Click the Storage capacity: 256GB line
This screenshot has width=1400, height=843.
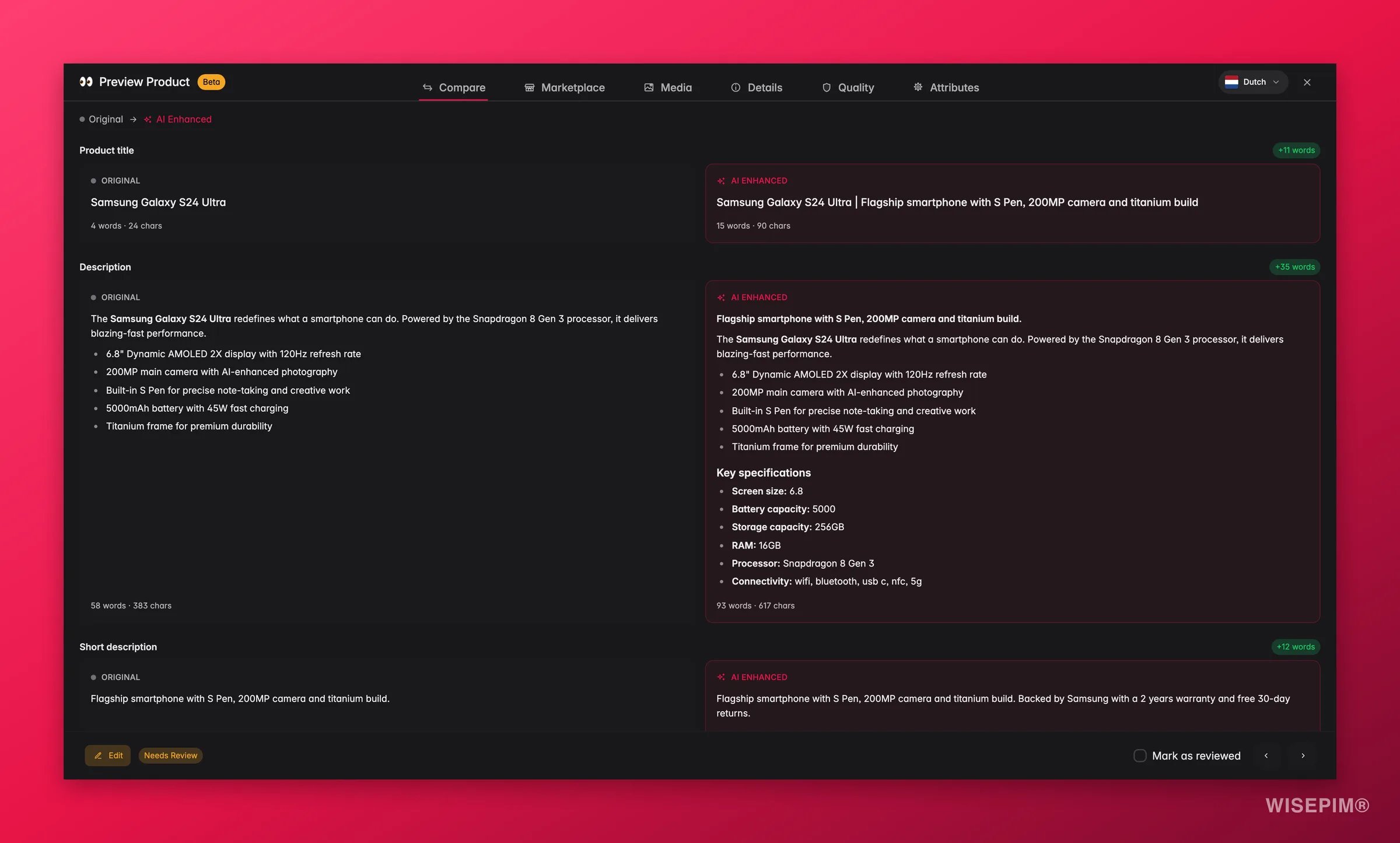[x=787, y=527]
